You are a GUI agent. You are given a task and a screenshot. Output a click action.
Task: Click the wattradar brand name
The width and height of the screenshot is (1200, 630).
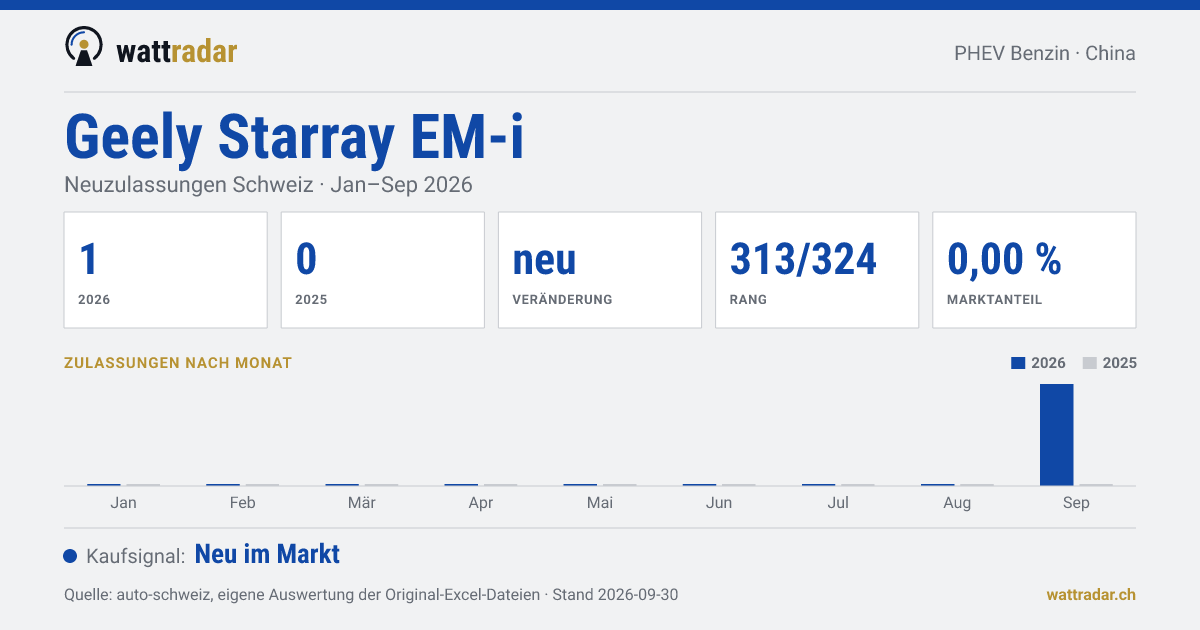tap(177, 51)
